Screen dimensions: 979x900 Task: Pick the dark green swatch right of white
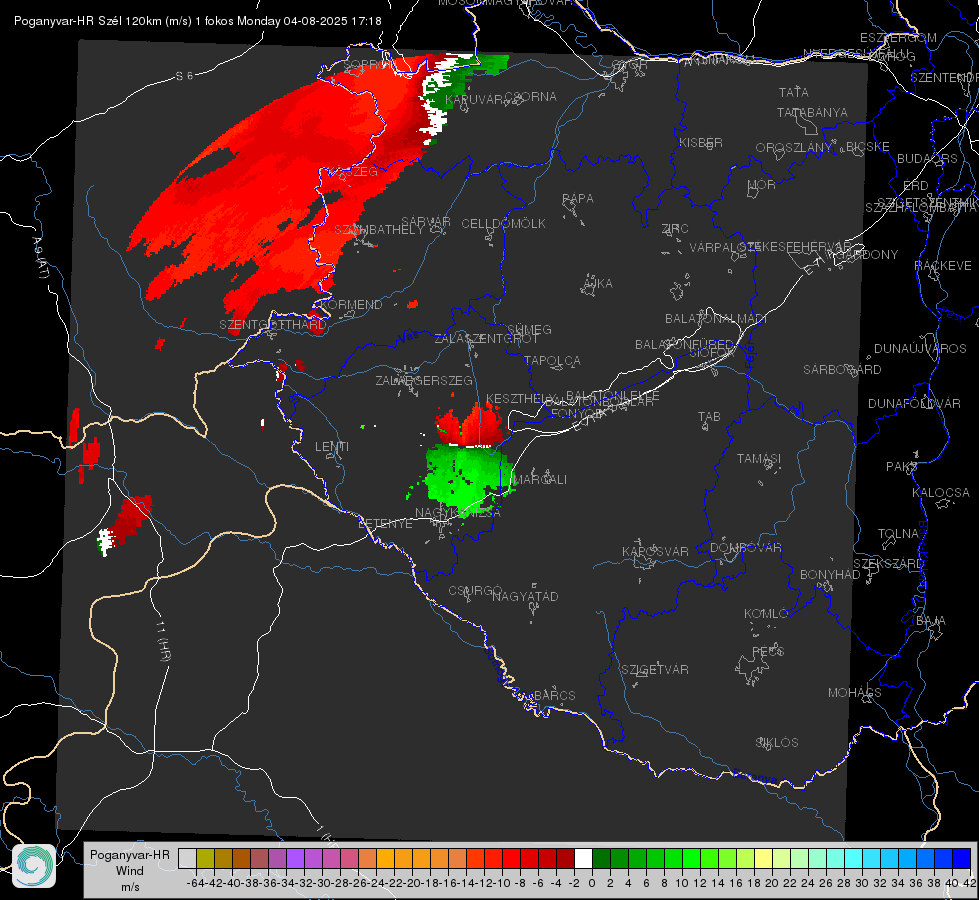tap(601, 858)
